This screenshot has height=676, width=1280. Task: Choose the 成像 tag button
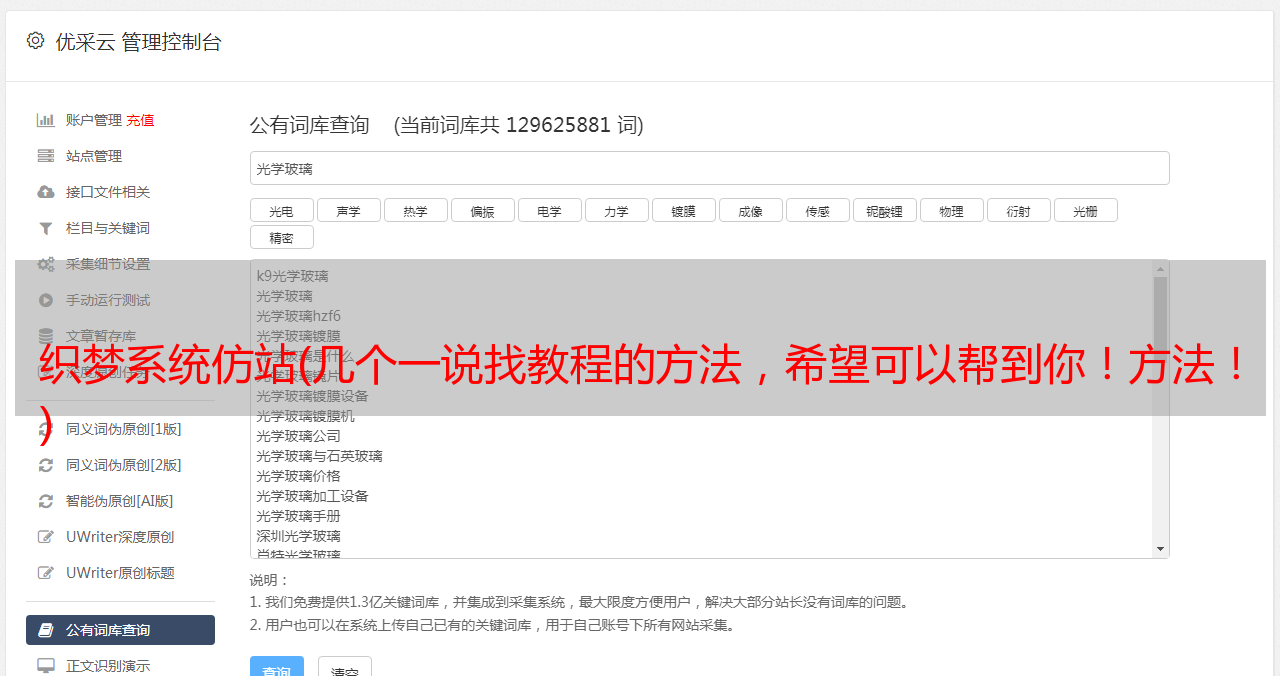click(x=750, y=210)
